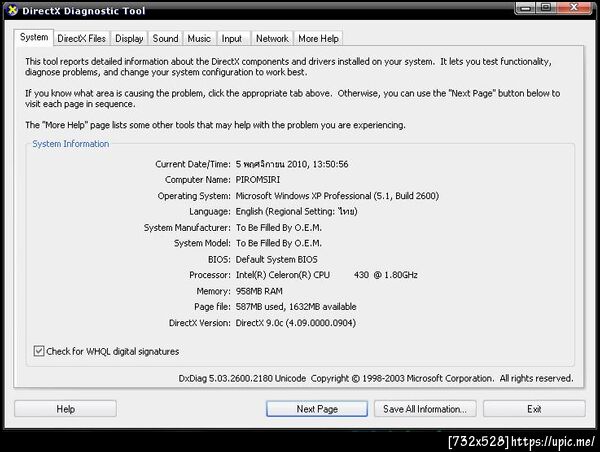Click the Exit button
The height and width of the screenshot is (452, 600).
(x=534, y=409)
